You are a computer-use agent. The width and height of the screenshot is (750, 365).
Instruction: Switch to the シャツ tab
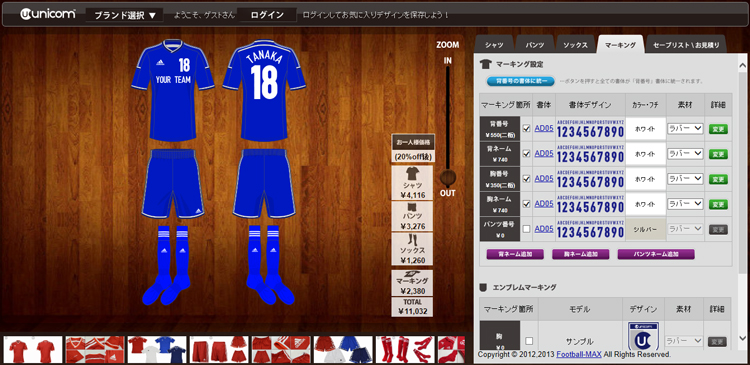click(494, 45)
